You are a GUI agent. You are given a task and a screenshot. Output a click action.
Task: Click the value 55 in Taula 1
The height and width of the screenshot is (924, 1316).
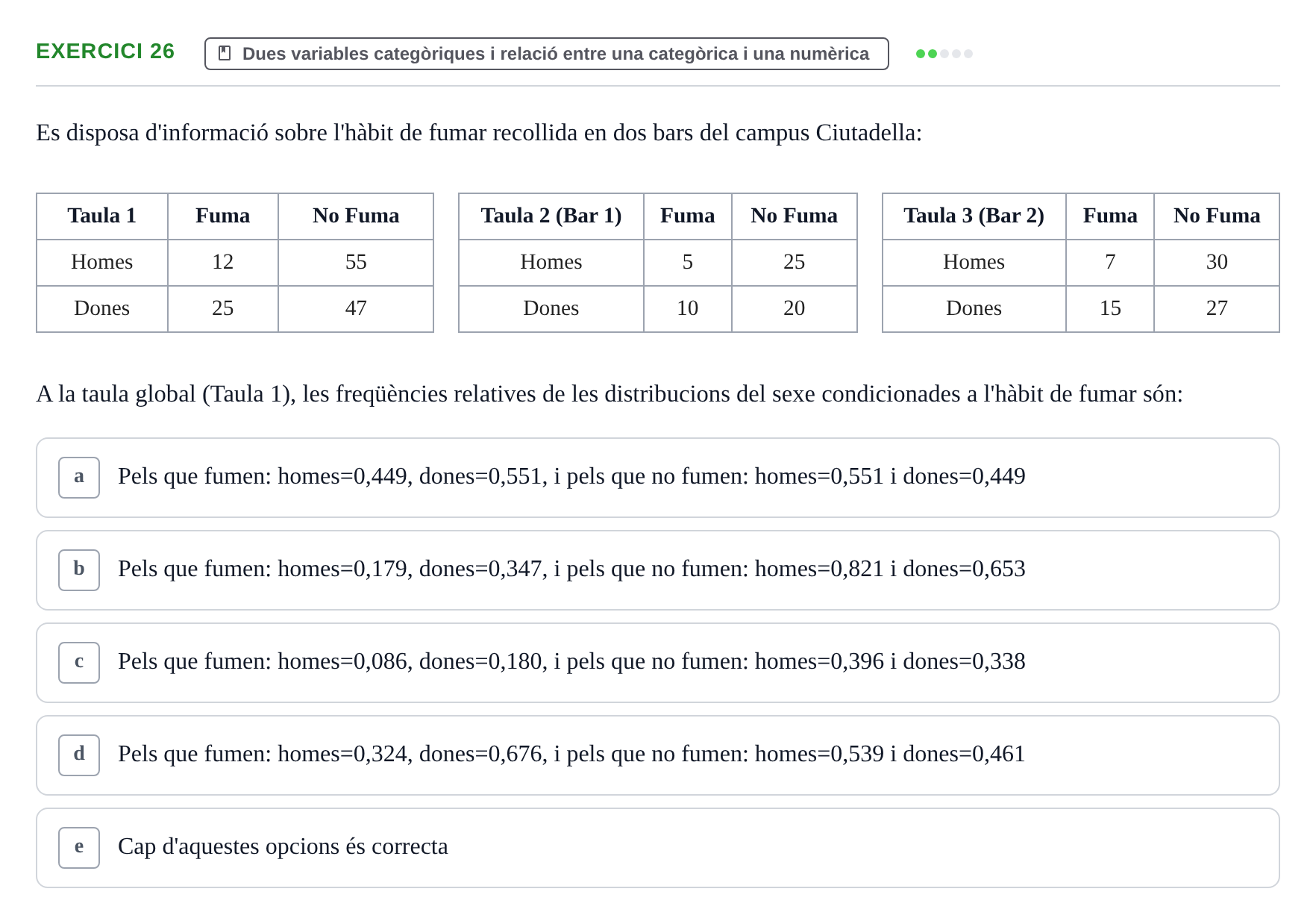[356, 263]
